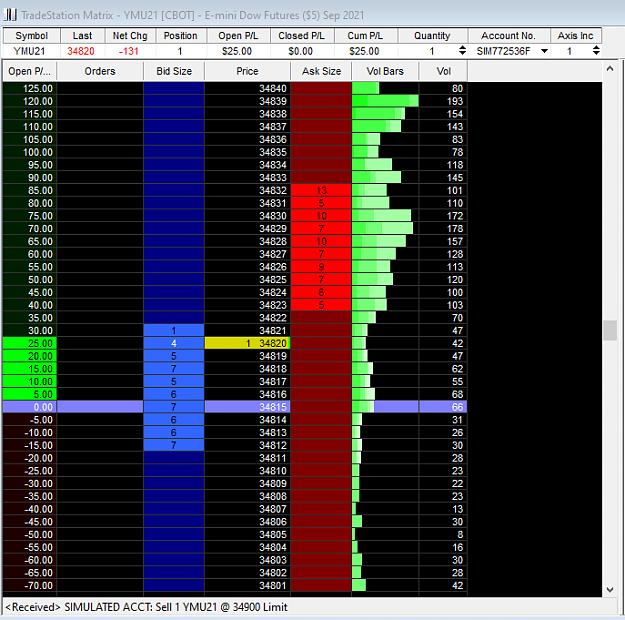Click the Open P/L header in the top bar
Screen dimensions: 625x620
[238, 36]
